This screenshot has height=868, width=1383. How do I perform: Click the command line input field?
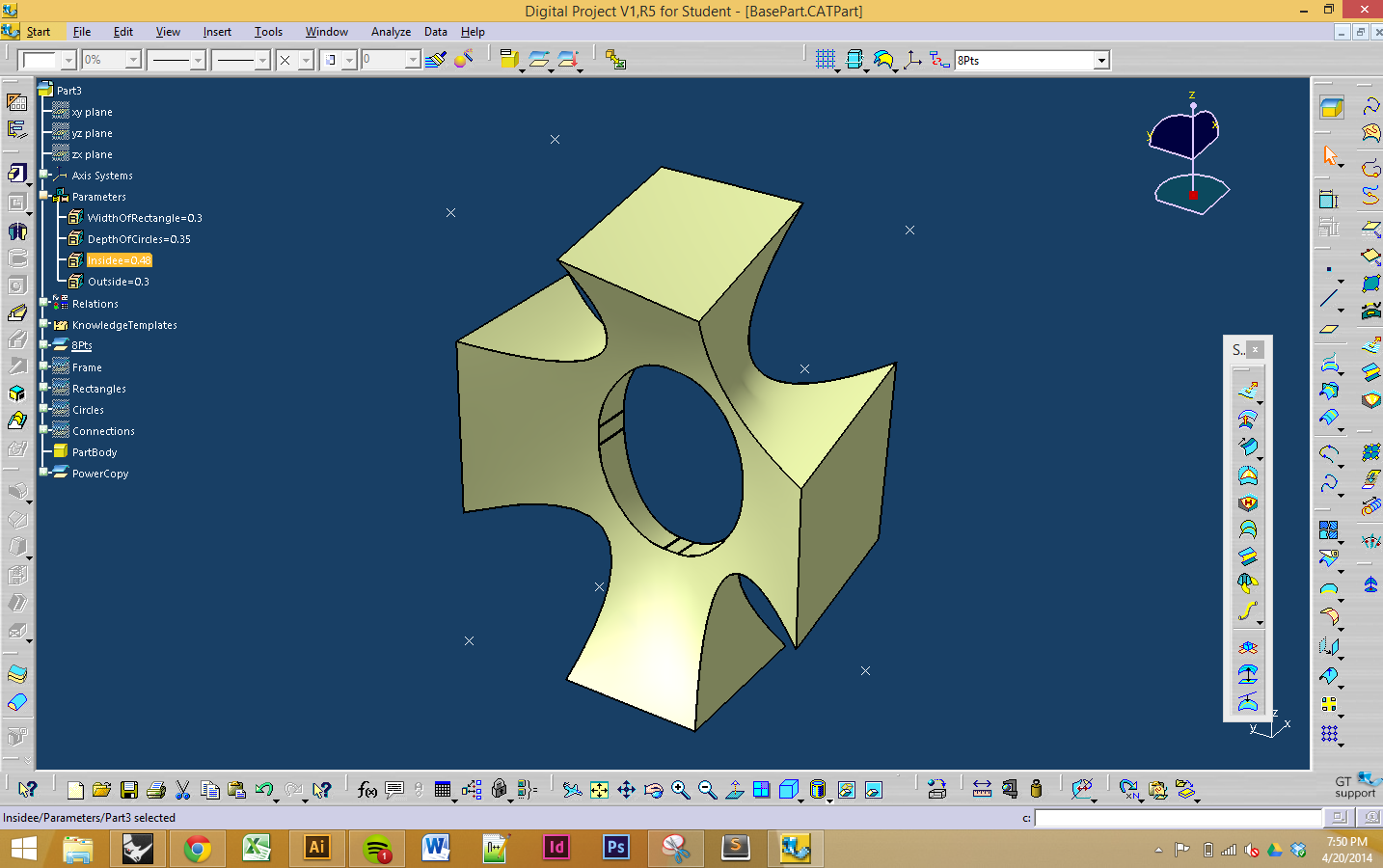coord(1178,818)
